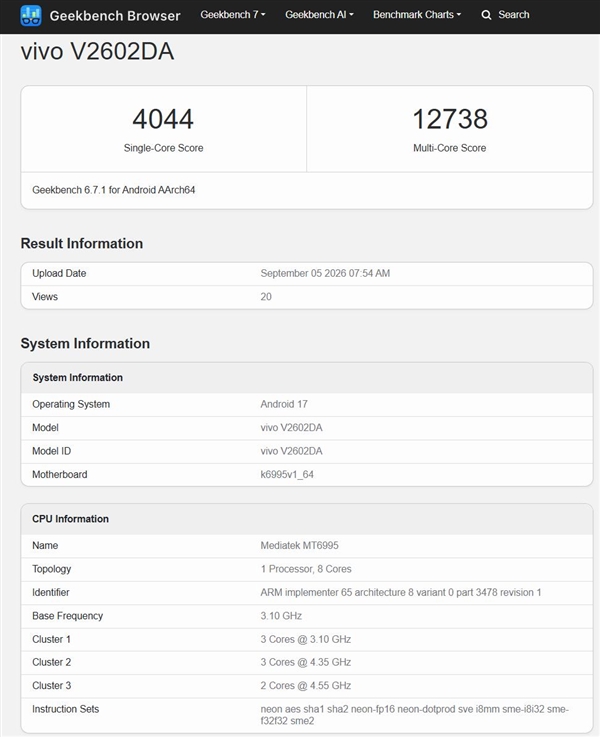The height and width of the screenshot is (737, 600).
Task: Click the single-core score 4044
Action: tap(163, 118)
